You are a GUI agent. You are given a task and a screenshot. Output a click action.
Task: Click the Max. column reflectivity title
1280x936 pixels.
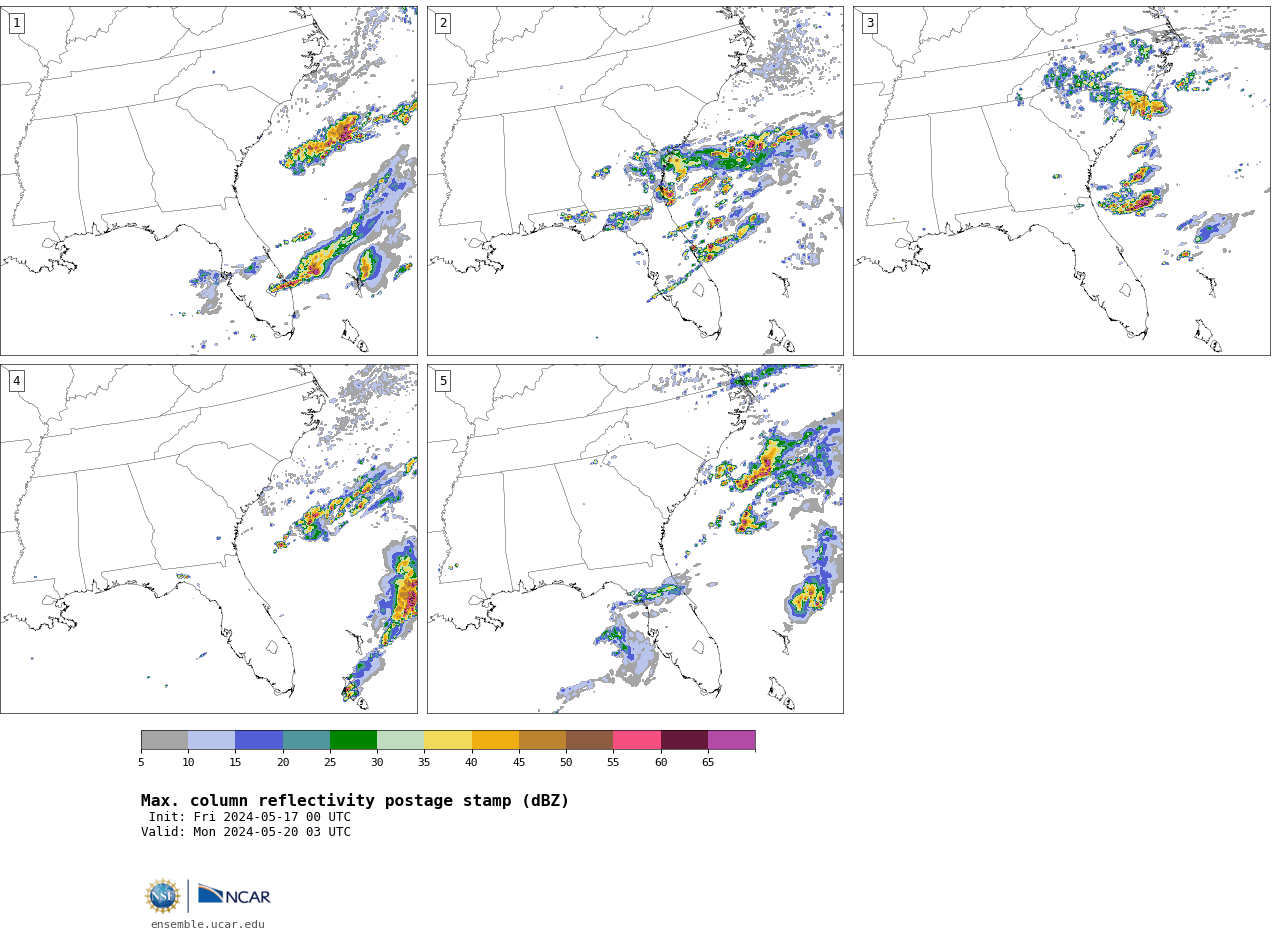coord(355,801)
